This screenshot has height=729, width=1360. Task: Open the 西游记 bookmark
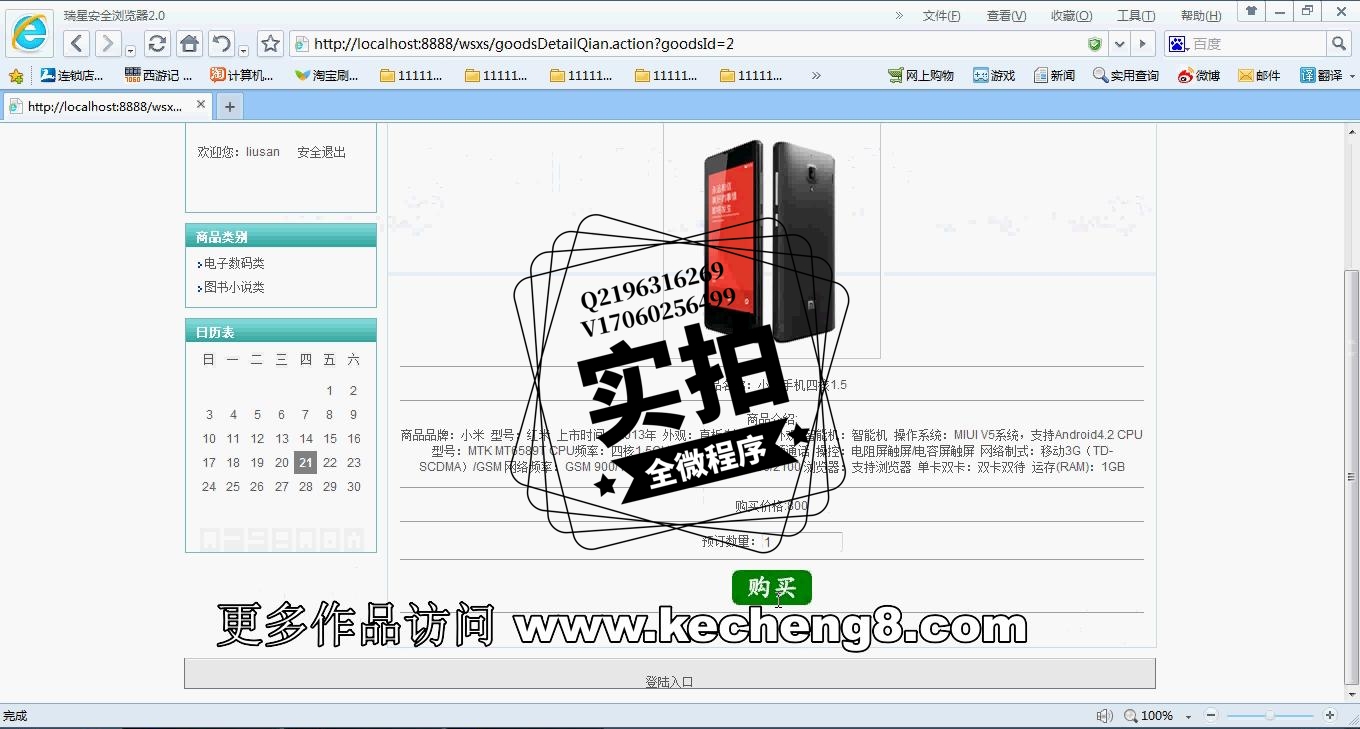[x=158, y=75]
